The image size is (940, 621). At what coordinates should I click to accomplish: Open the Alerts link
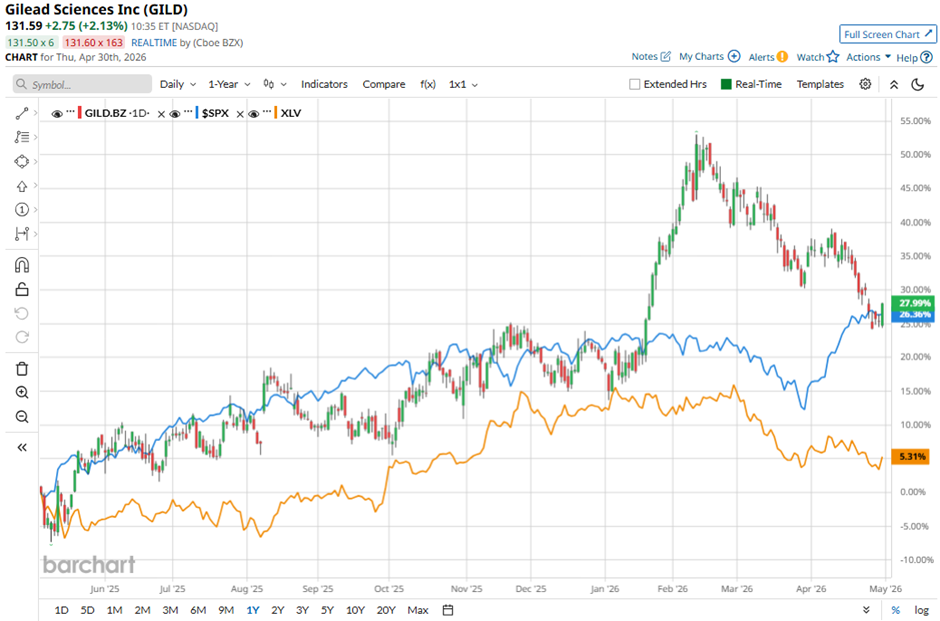(768, 57)
